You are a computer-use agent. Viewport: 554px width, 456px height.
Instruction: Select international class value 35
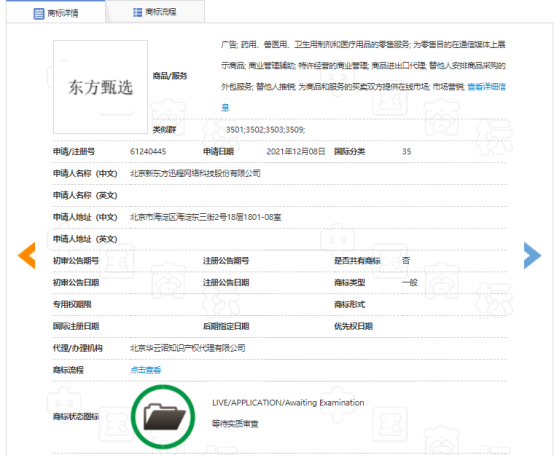tap(406, 152)
